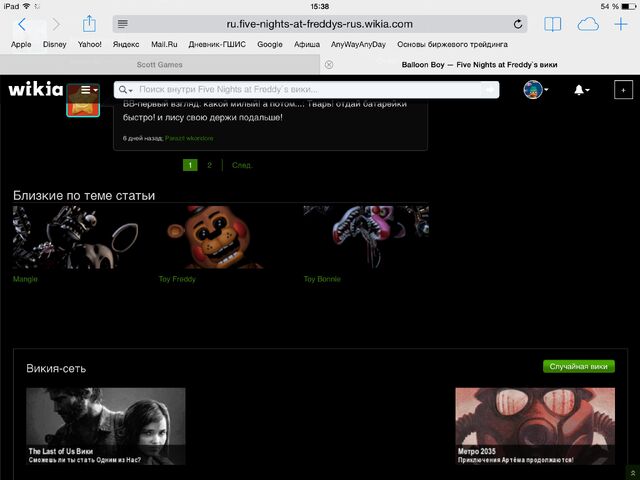Viewport: 640px width, 480px height.
Task: Switch to the Scott Games tab
Action: tap(160, 64)
